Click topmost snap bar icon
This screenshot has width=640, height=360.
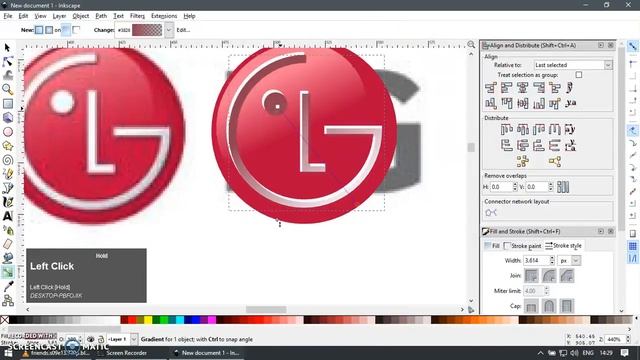[632, 46]
